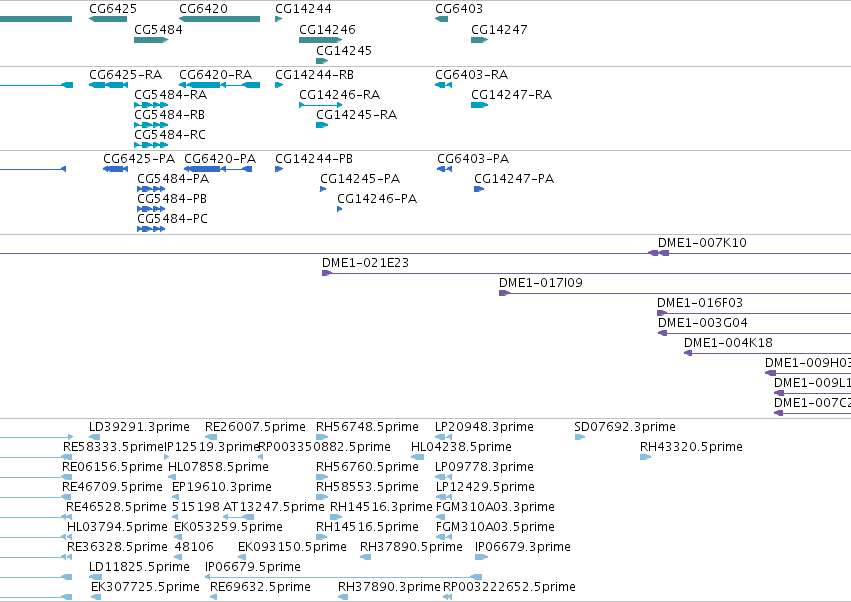Select EST LP12429.5prime
851x602 pixels.
coord(485,487)
